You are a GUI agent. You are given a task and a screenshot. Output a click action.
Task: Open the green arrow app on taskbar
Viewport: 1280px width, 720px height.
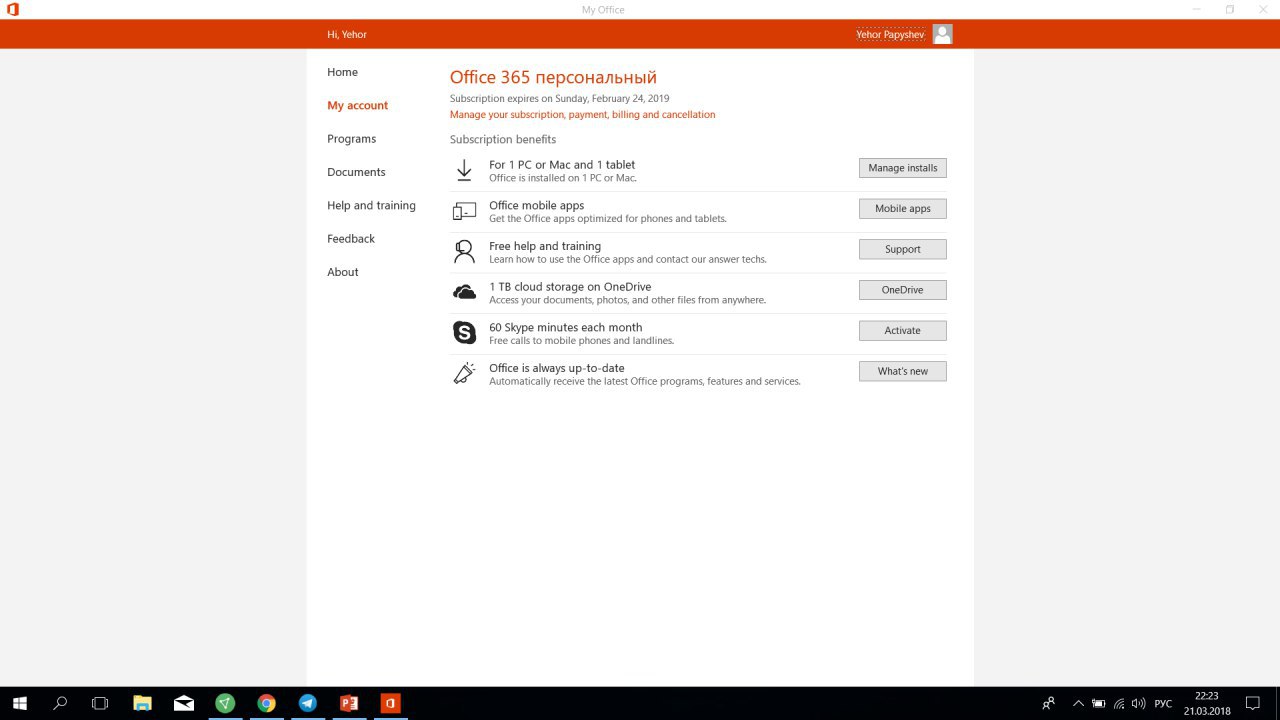225,703
